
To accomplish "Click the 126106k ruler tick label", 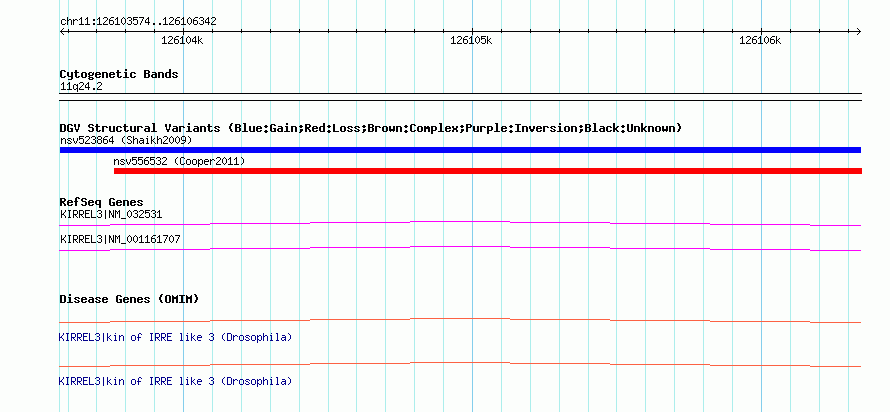I will click(x=760, y=40).
